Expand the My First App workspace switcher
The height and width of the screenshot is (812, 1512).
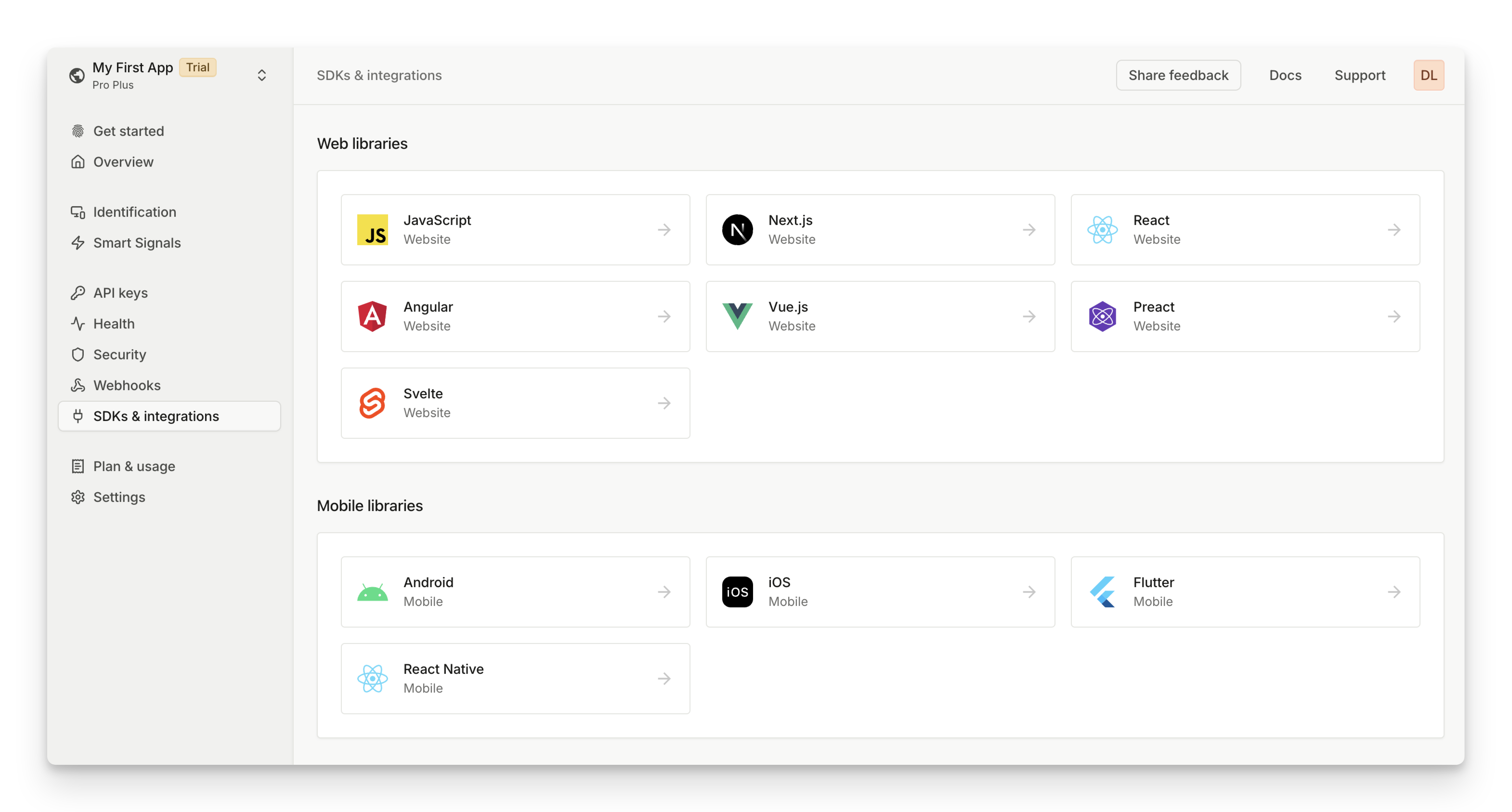[x=262, y=75]
